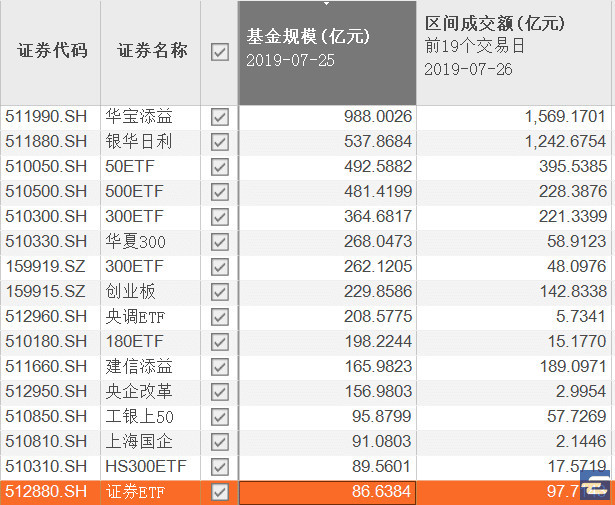Select code 510850.SH

tap(46, 416)
